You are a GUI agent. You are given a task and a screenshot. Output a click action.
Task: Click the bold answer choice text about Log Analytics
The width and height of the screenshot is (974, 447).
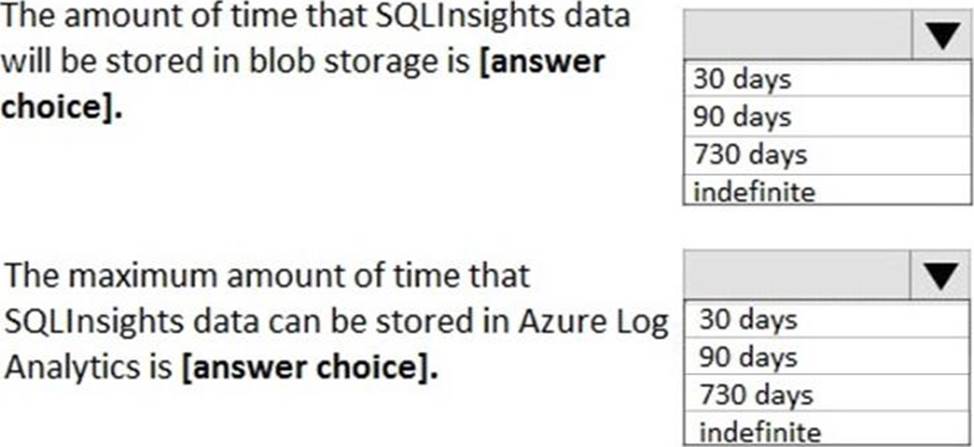[311, 367]
